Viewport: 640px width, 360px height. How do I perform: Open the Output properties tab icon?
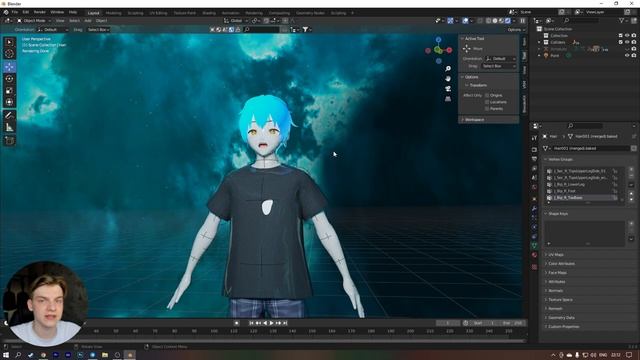(534, 159)
